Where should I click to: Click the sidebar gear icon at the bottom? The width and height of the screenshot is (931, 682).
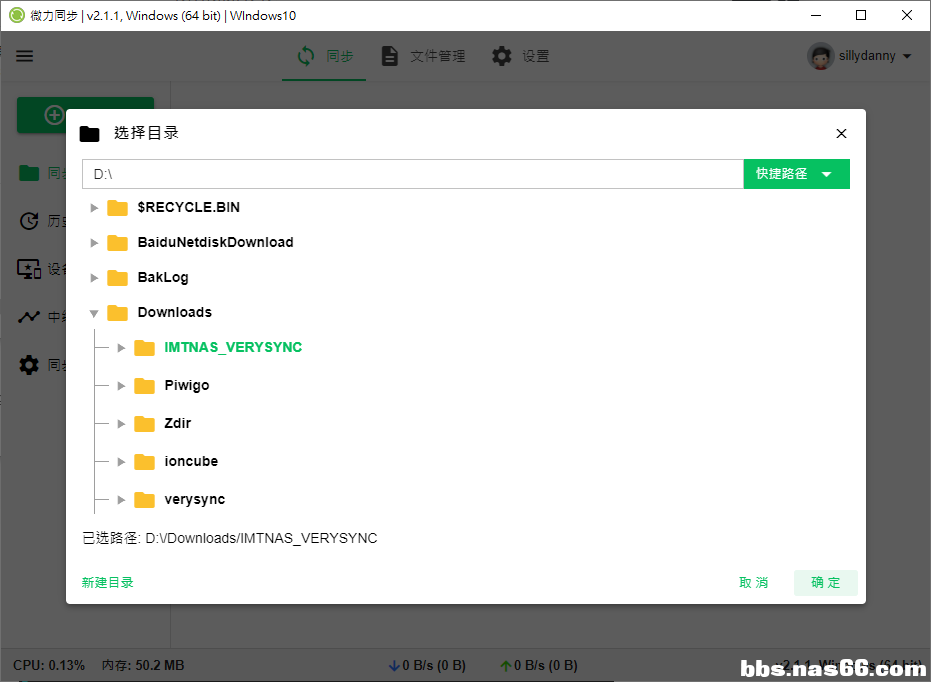coord(29,364)
